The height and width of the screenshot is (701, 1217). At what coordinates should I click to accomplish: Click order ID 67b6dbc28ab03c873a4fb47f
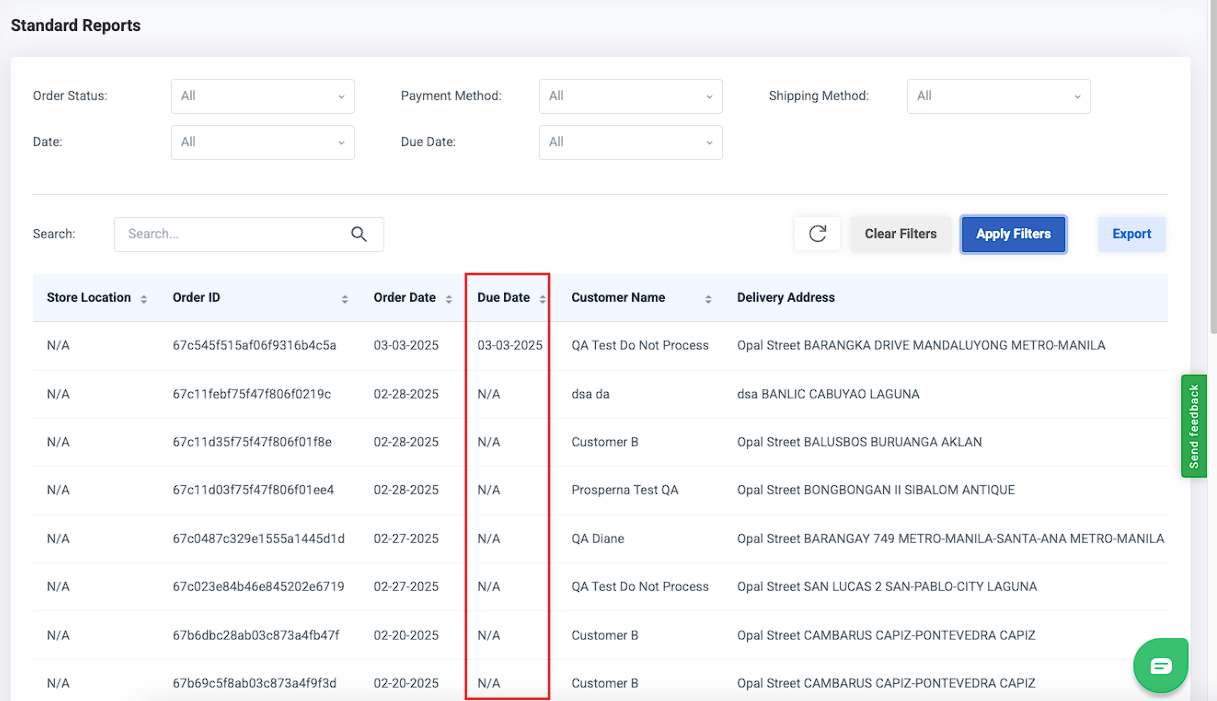click(x=256, y=635)
